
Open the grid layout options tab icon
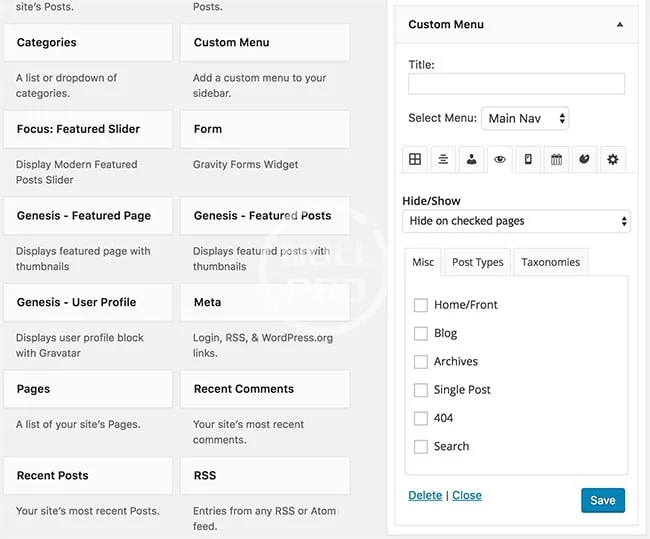pos(414,159)
